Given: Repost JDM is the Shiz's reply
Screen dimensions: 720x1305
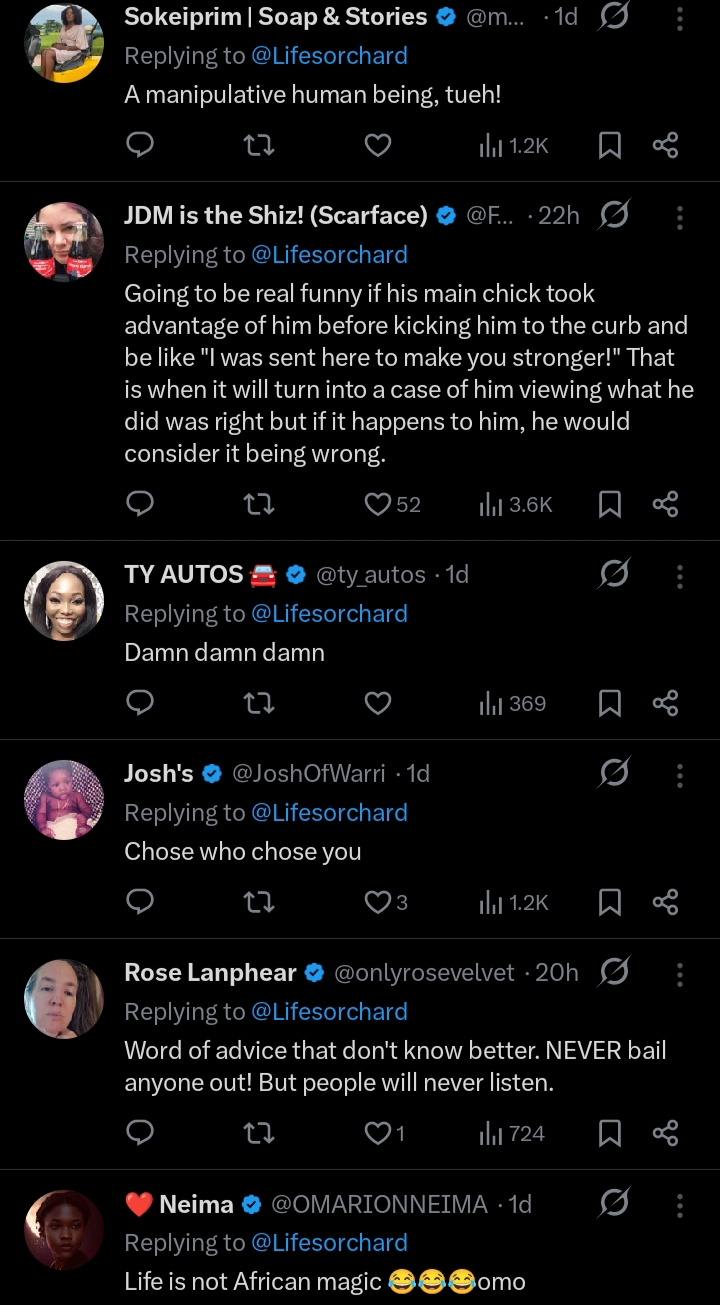Looking at the screenshot, I should tap(259, 504).
